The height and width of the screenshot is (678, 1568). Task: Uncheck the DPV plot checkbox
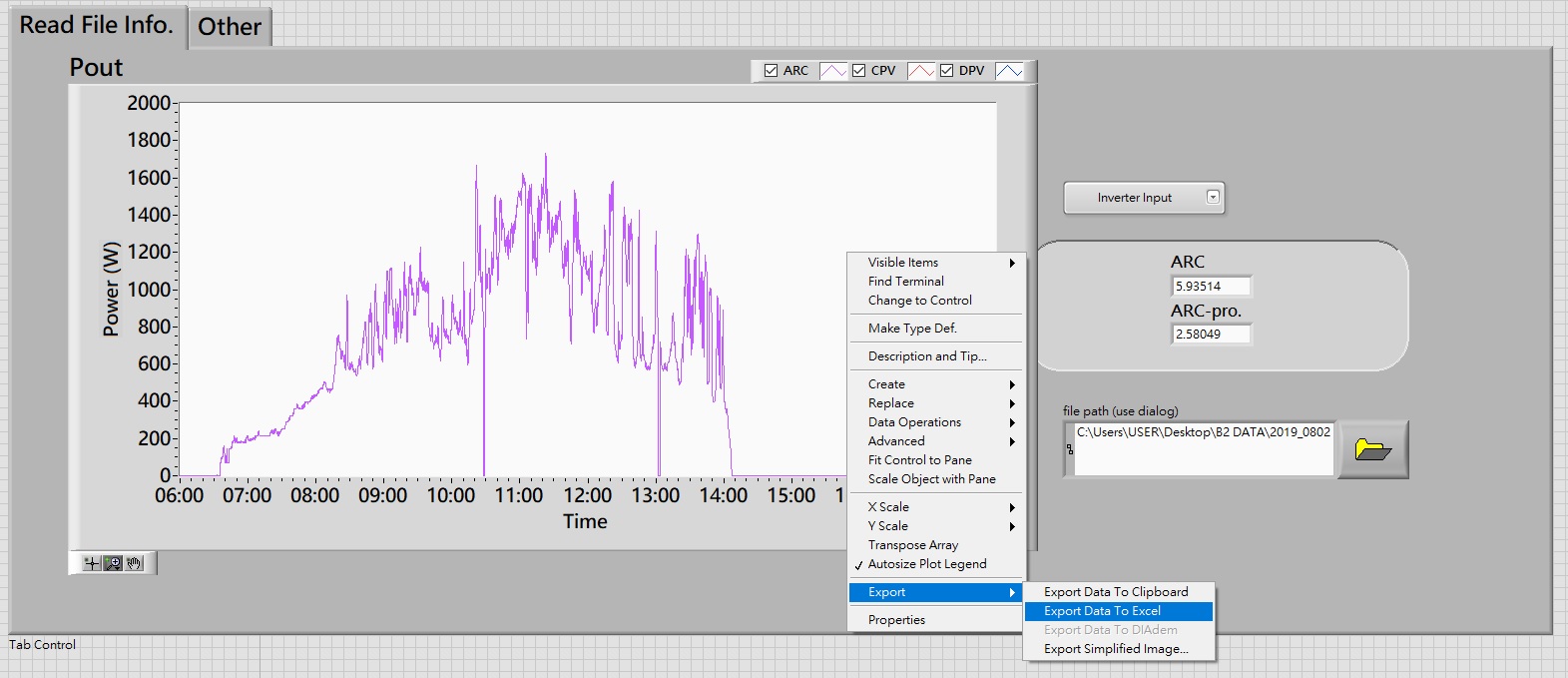click(946, 71)
